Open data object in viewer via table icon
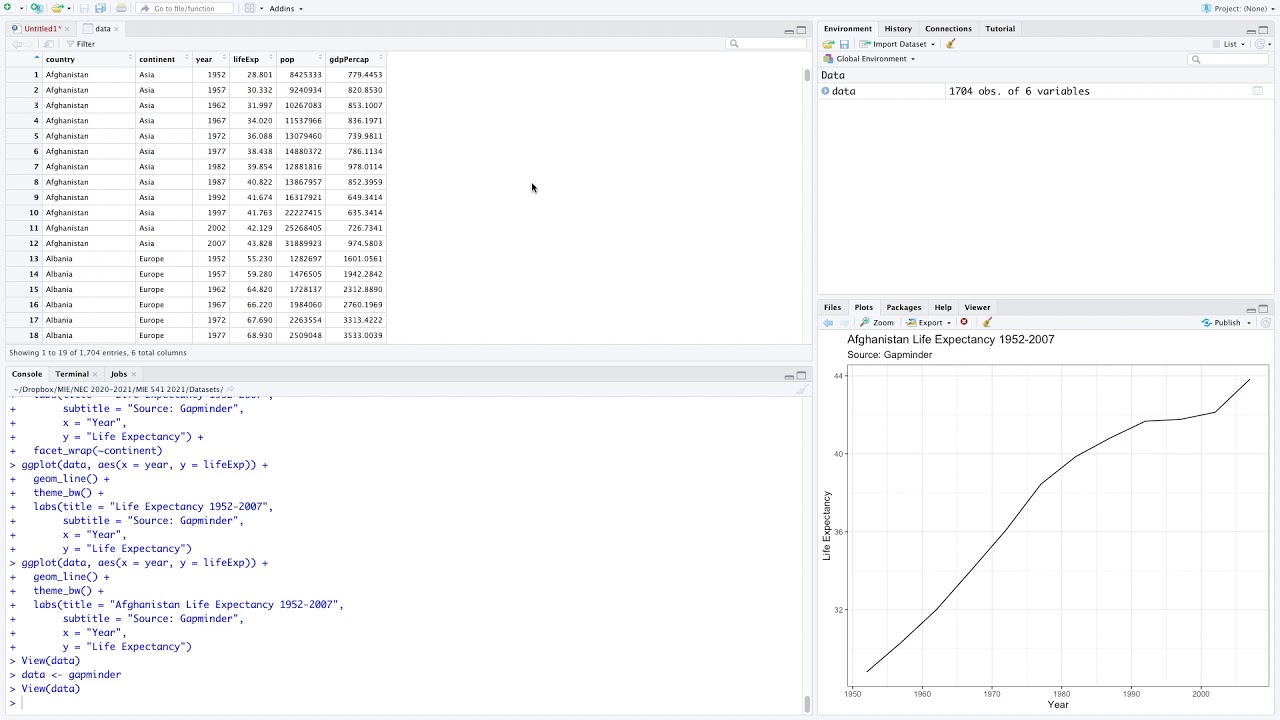Viewport: 1280px width, 720px height. pos(1258,91)
